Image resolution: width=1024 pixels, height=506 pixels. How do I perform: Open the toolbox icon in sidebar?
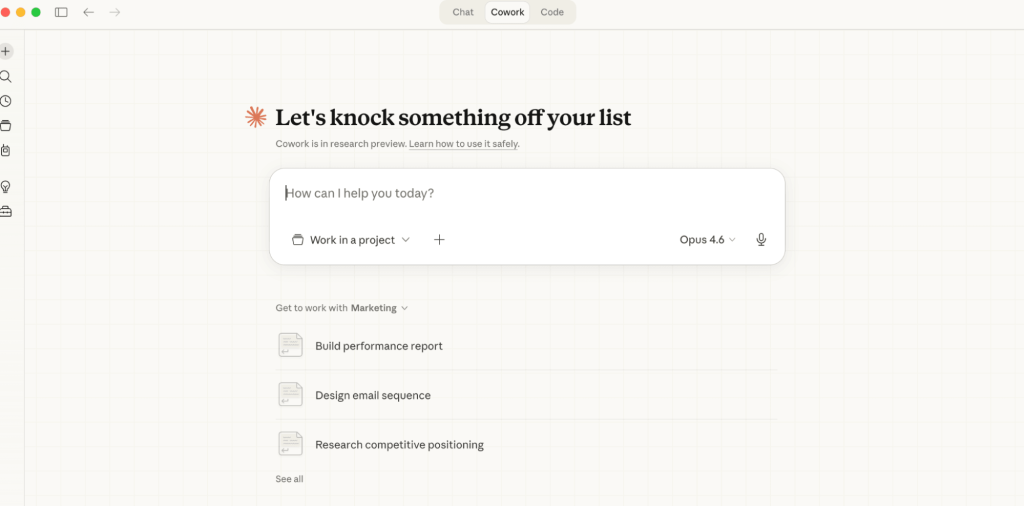click(5, 212)
